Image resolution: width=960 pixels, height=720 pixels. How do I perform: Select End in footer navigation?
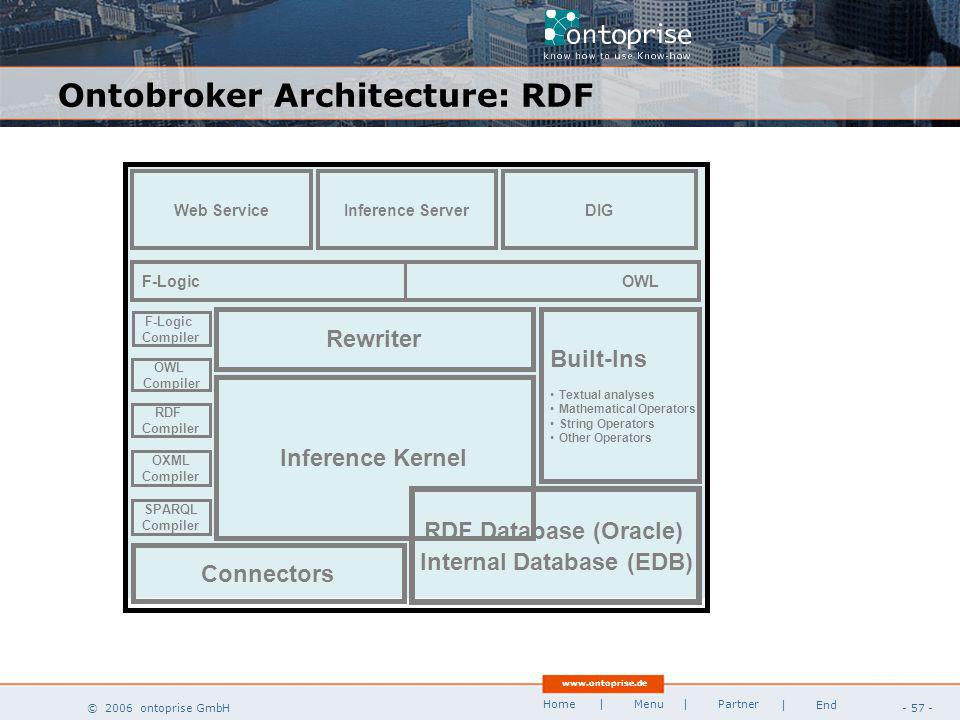point(826,705)
